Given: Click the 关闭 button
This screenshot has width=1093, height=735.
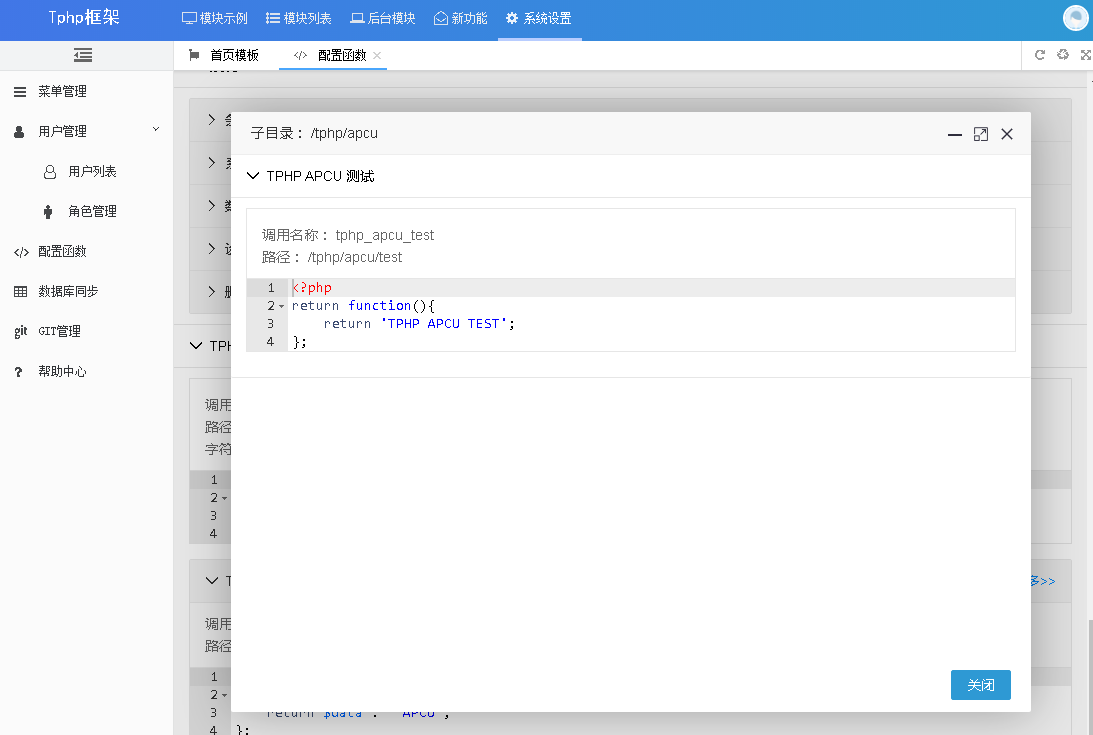Looking at the screenshot, I should pyautogui.click(x=980, y=685).
